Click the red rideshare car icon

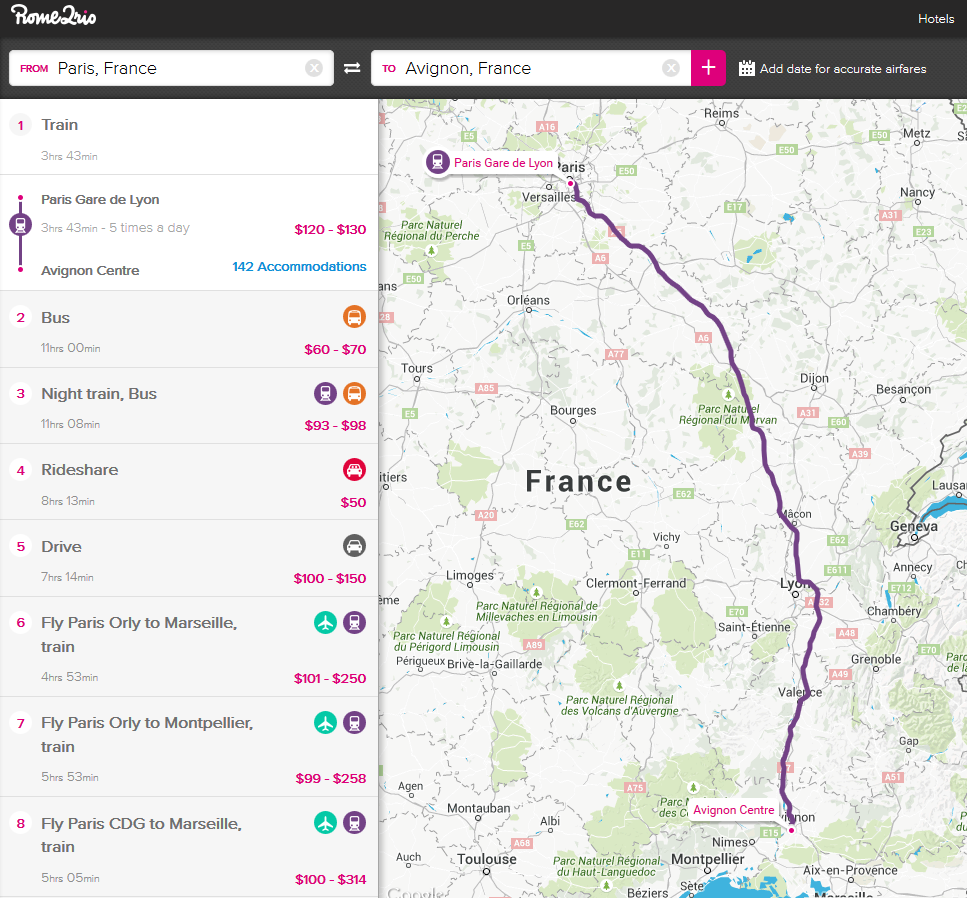click(x=355, y=470)
